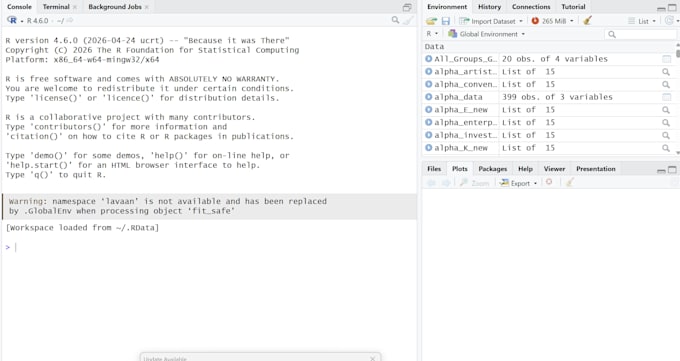Inspect alpha_K_new list with magnifier icon
680x361 pixels.
click(x=666, y=148)
